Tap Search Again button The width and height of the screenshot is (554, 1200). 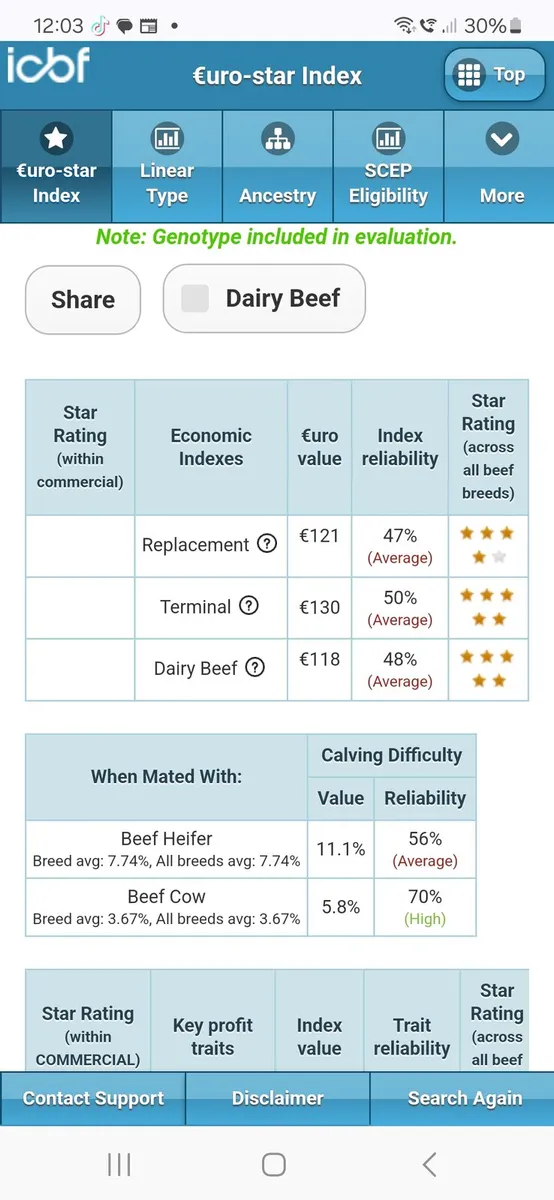464,1098
